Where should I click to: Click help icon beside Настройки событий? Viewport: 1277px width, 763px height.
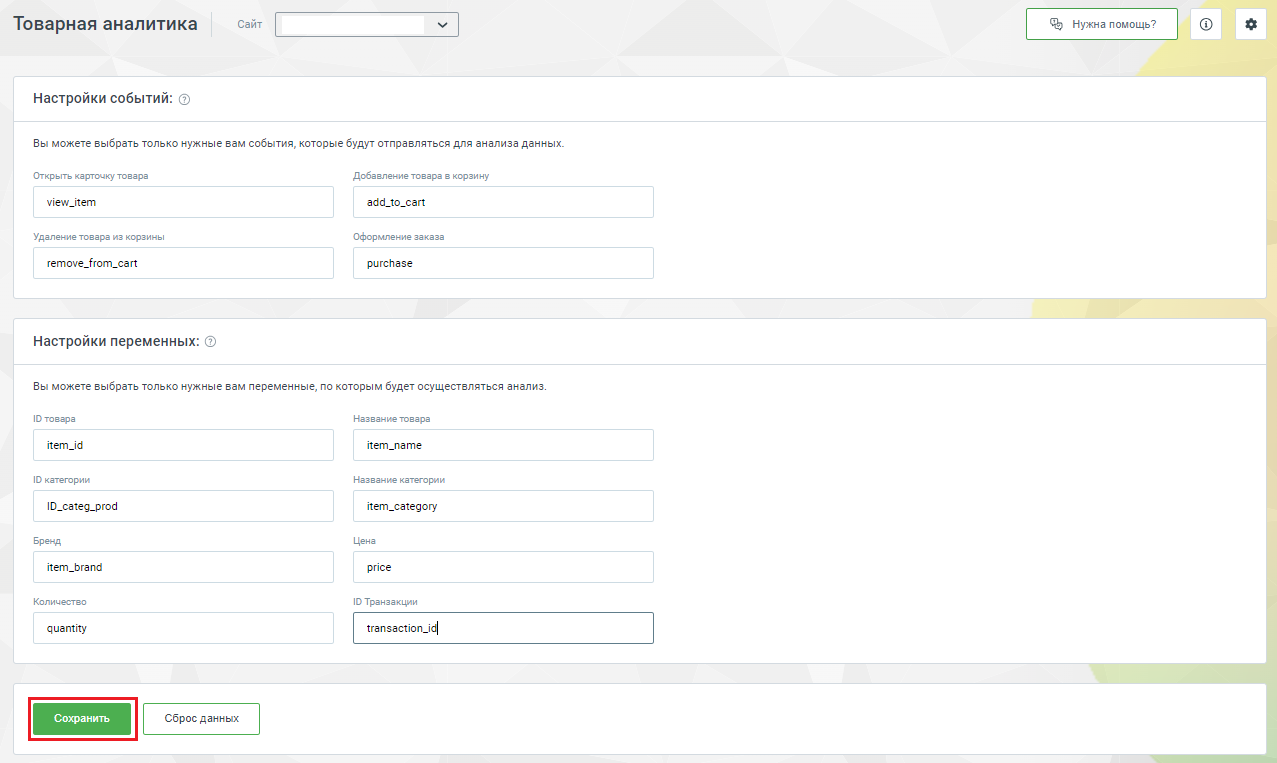point(184,99)
